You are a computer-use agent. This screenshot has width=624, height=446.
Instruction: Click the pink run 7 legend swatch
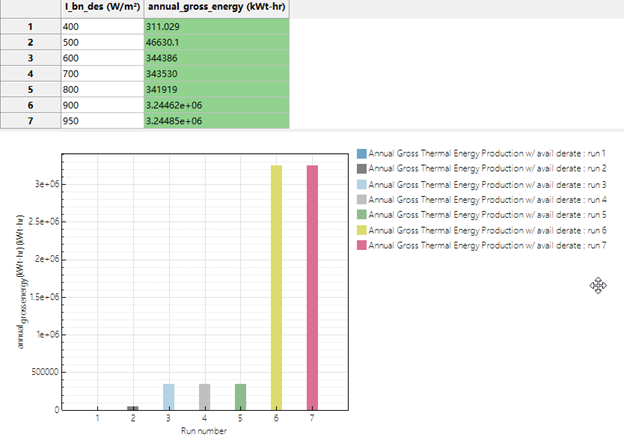click(x=361, y=245)
